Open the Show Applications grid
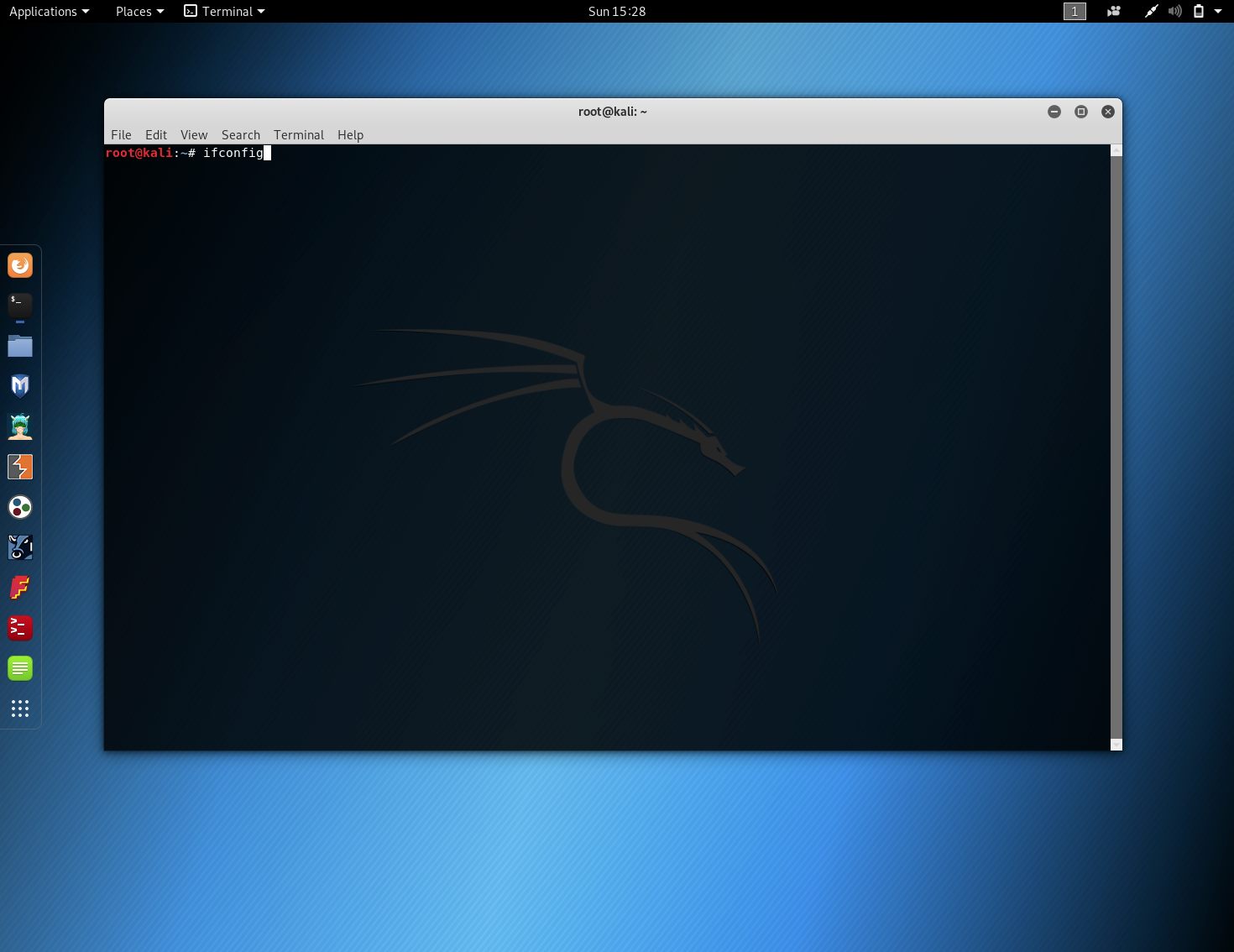Screen dimensions: 1234x952 point(20,709)
